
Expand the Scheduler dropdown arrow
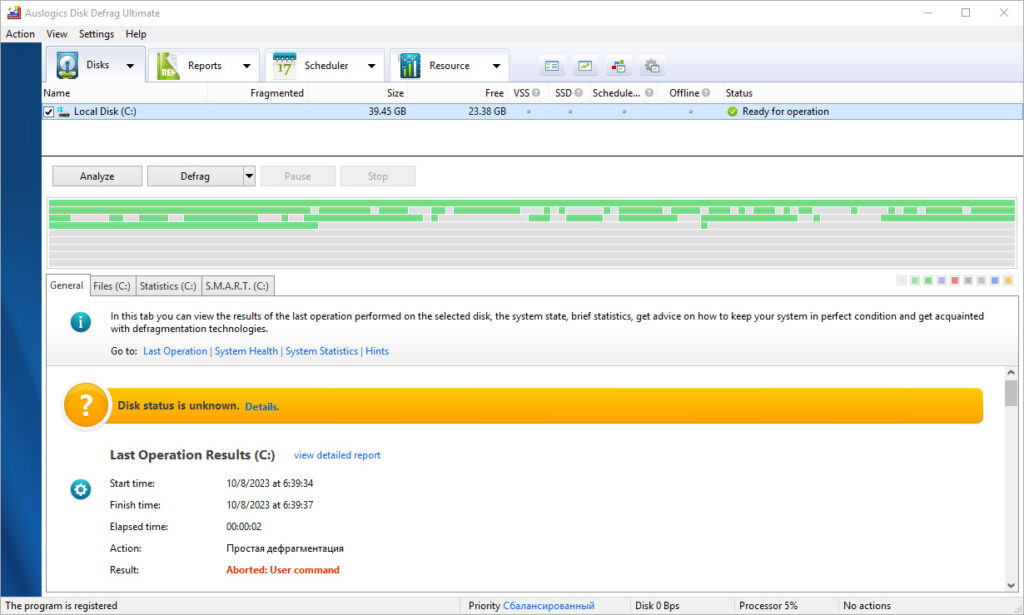[x=372, y=66]
